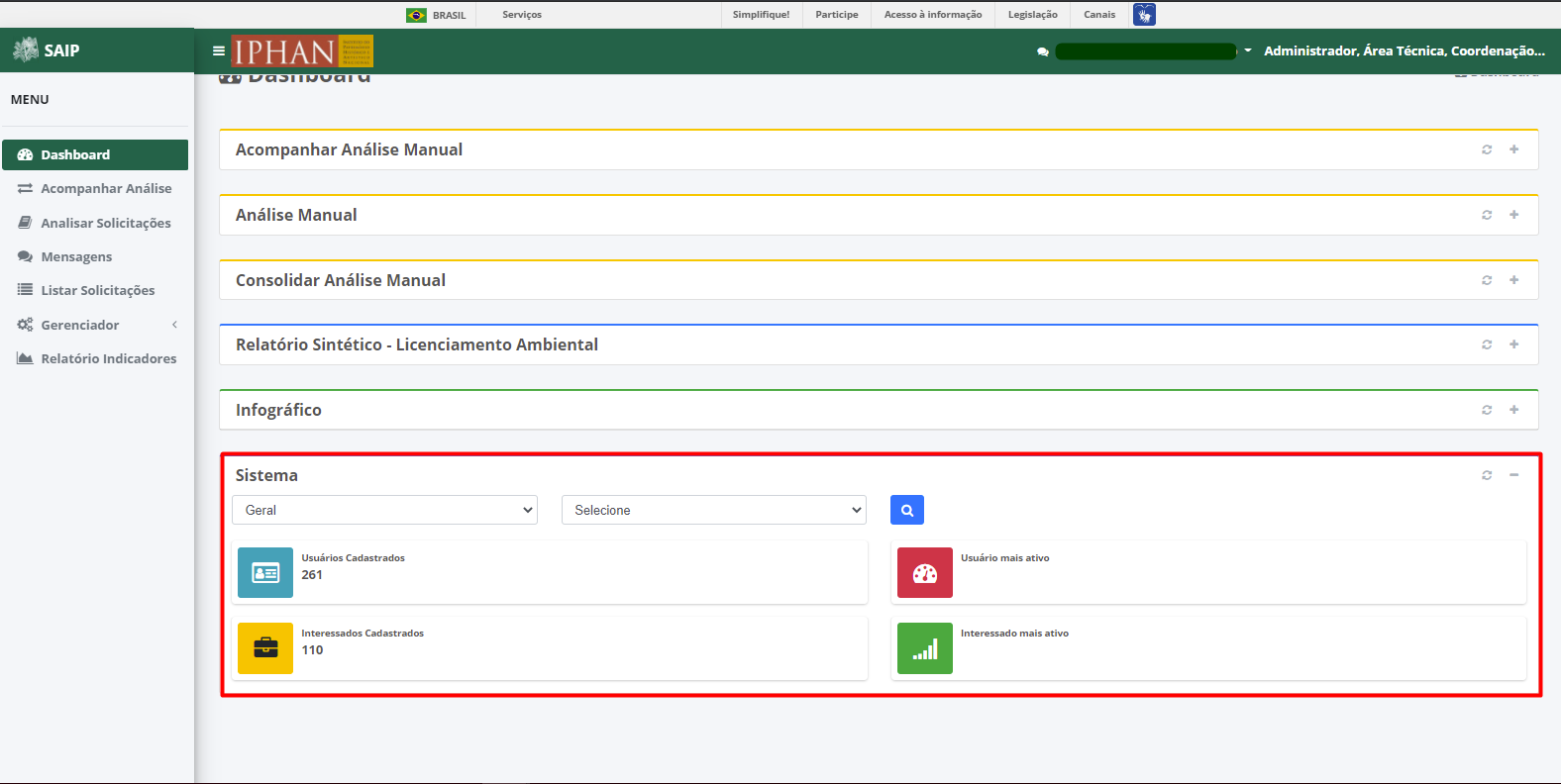Expand the Análise Manual panel with plus
Image resolution: width=1561 pixels, height=784 pixels.
coord(1514,215)
